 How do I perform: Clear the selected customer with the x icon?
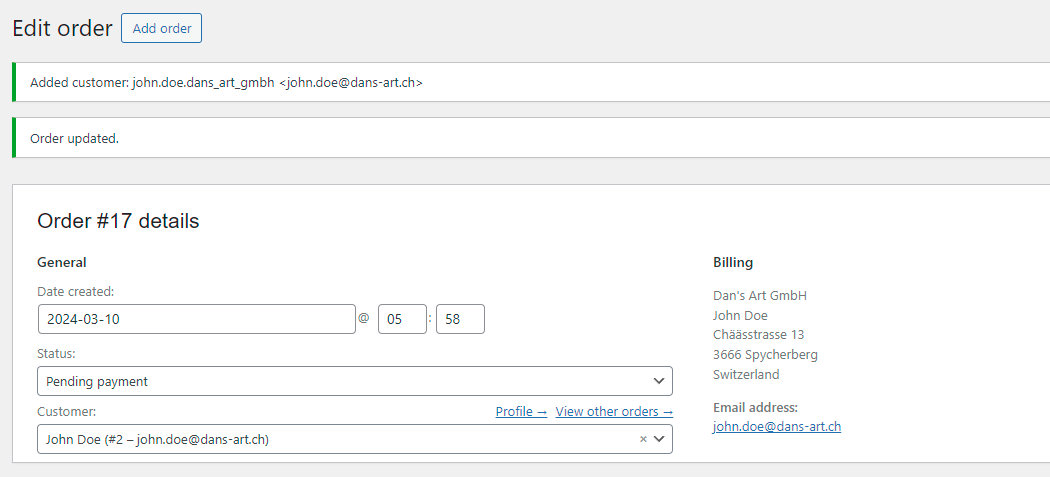pos(643,439)
